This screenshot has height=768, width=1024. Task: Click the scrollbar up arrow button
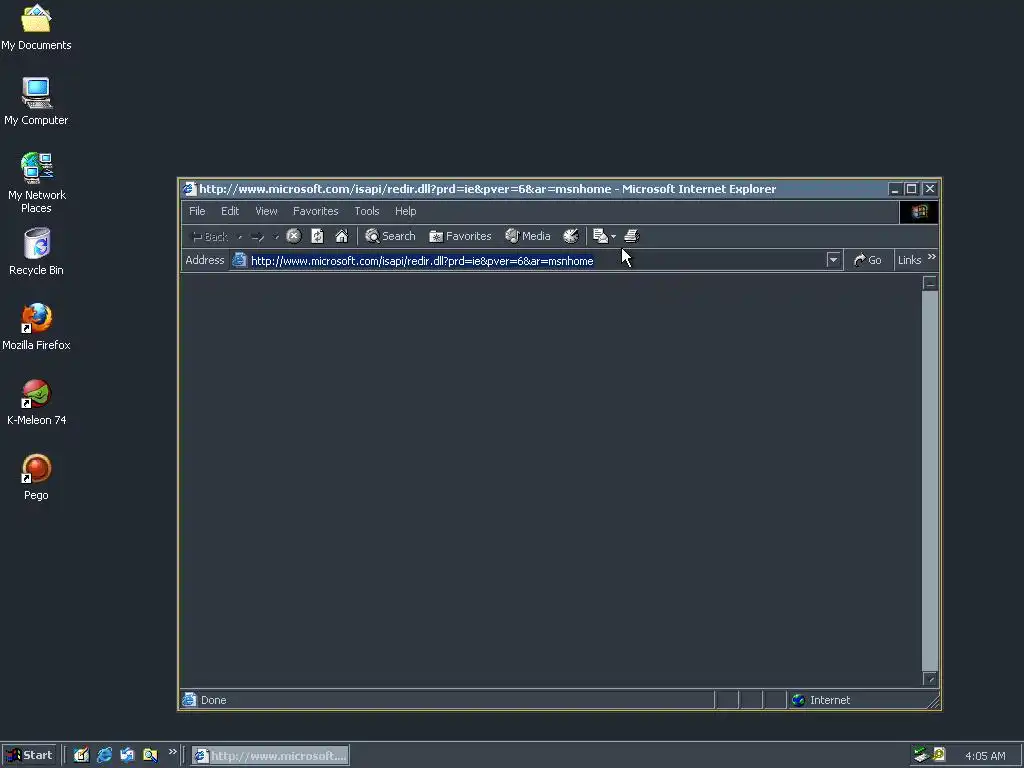click(x=930, y=283)
